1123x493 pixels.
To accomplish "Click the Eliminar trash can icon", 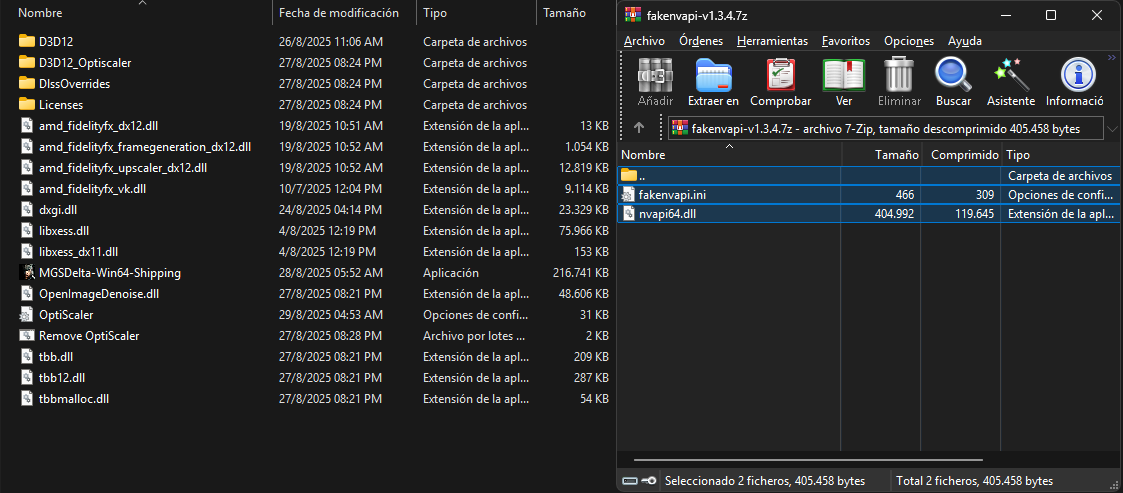I will pos(899,81).
